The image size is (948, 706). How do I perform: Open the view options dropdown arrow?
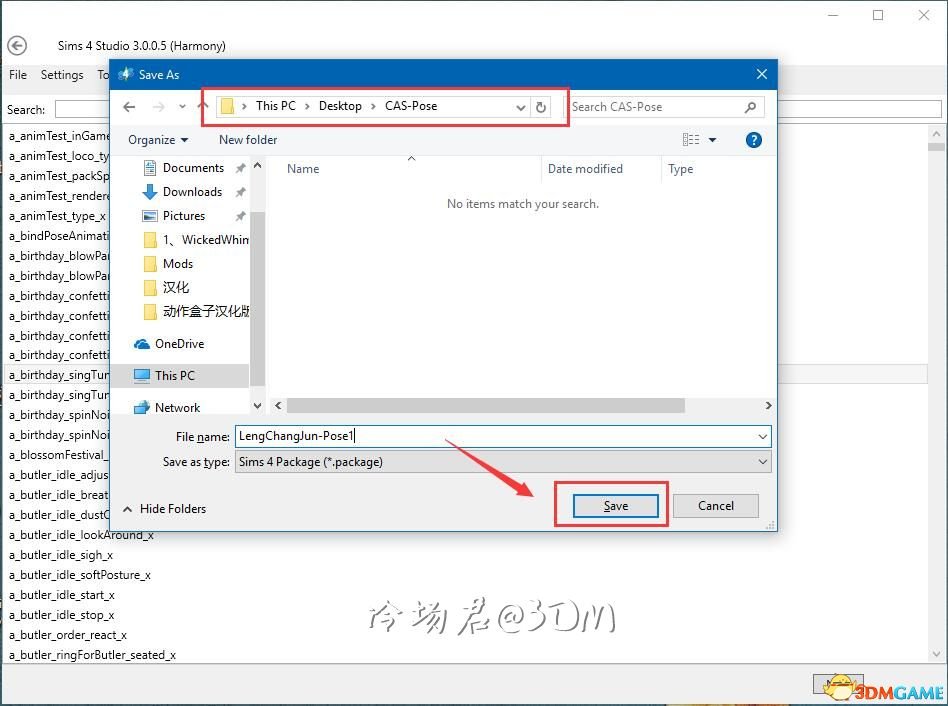click(712, 140)
